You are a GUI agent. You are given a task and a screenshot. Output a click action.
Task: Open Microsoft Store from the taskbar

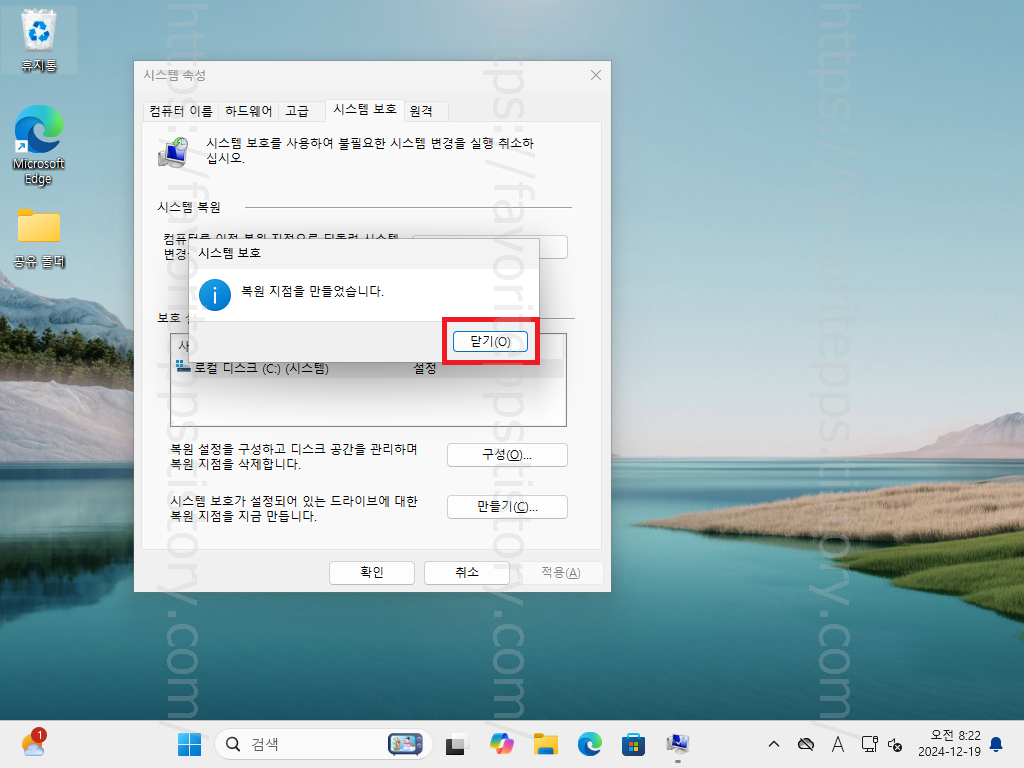point(633,744)
